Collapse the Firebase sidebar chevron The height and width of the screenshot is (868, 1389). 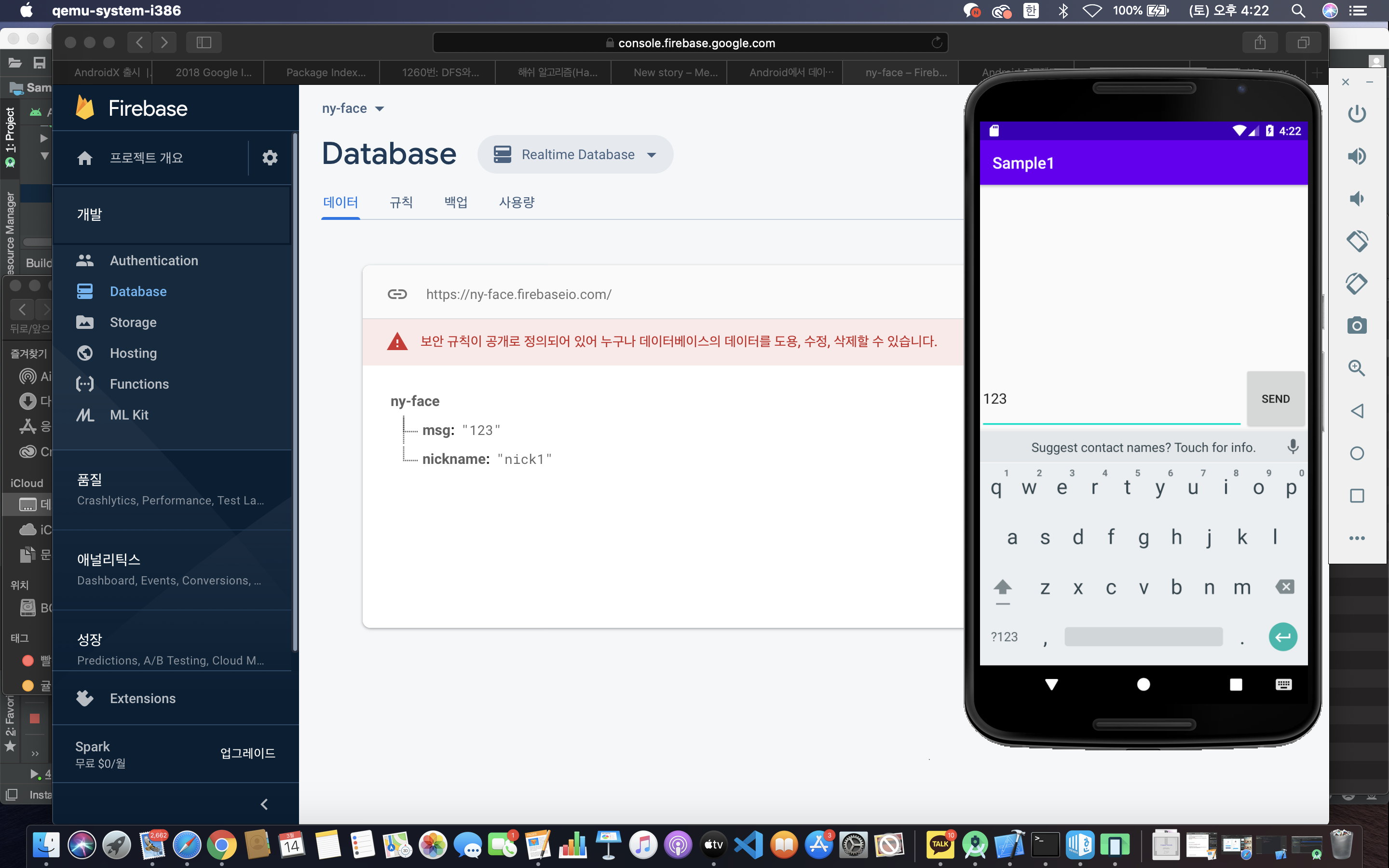coord(264,804)
